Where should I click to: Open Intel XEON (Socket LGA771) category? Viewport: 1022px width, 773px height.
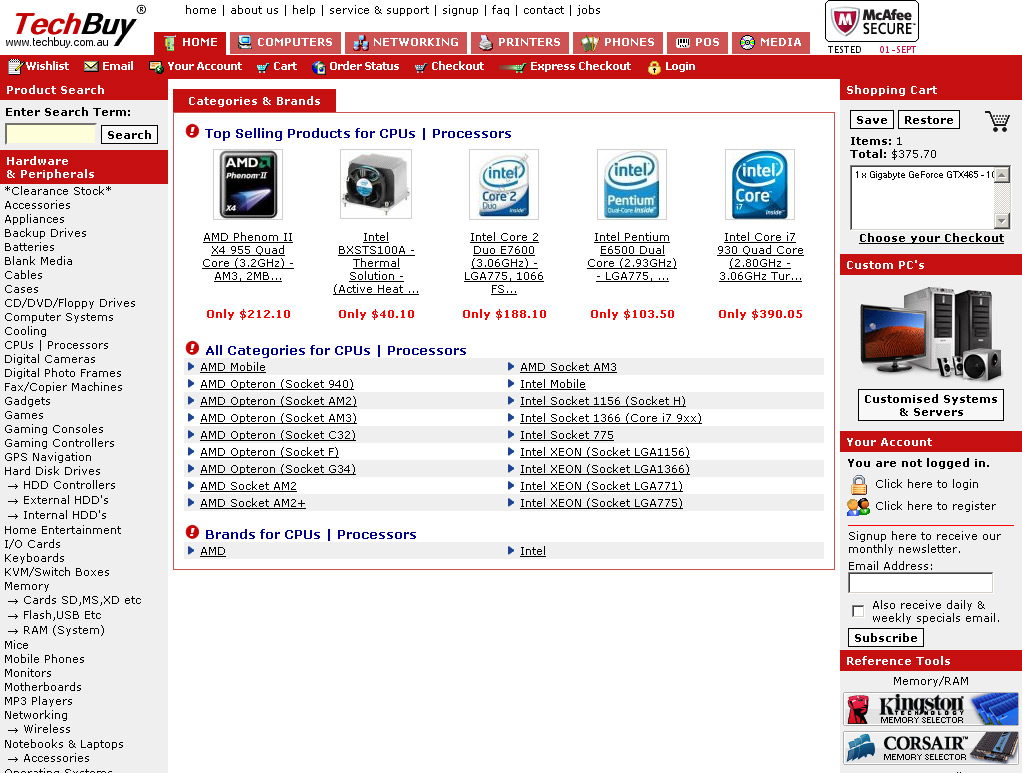click(x=602, y=486)
